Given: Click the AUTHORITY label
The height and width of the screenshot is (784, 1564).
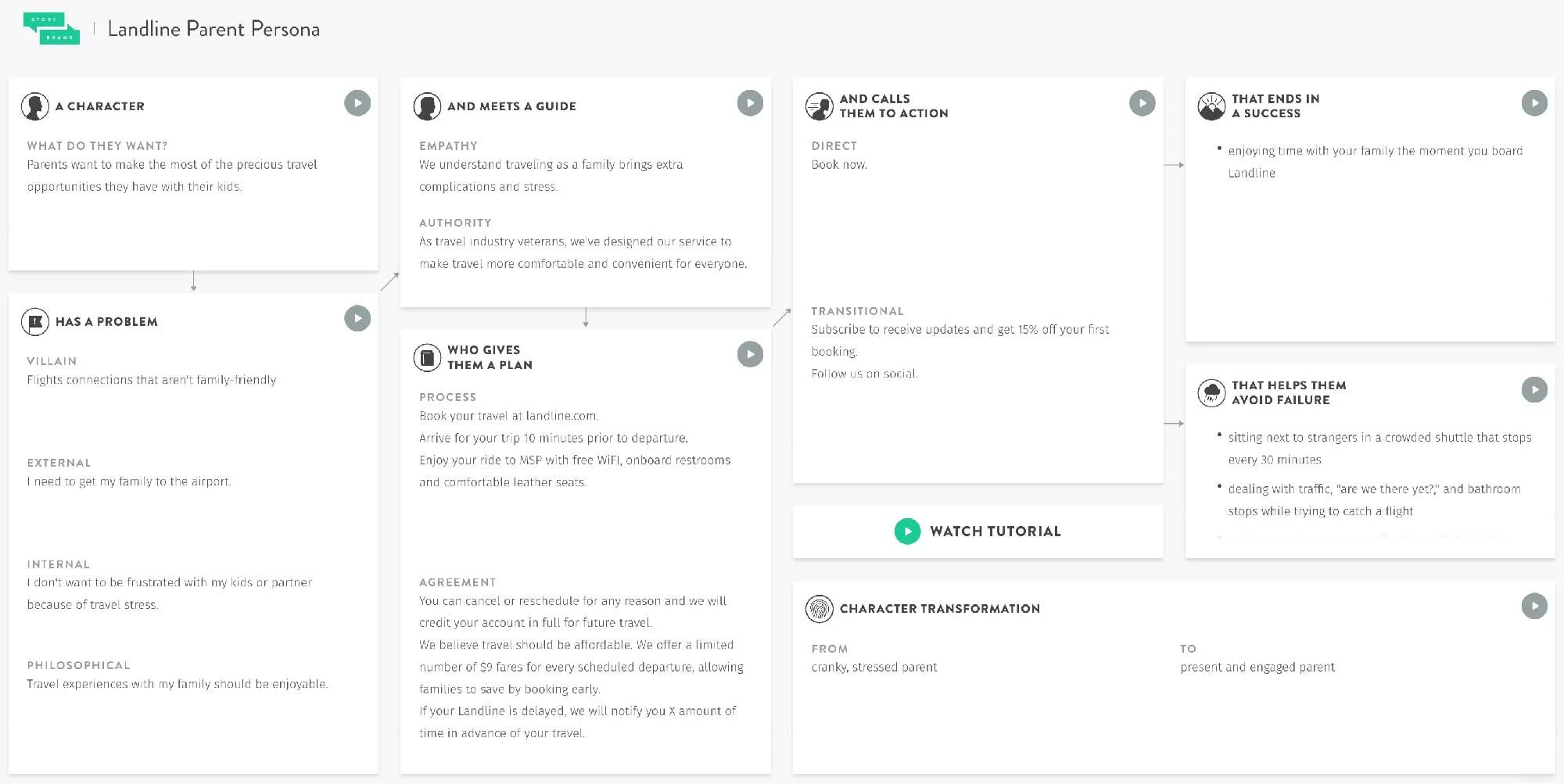Looking at the screenshot, I should pyautogui.click(x=455, y=223).
